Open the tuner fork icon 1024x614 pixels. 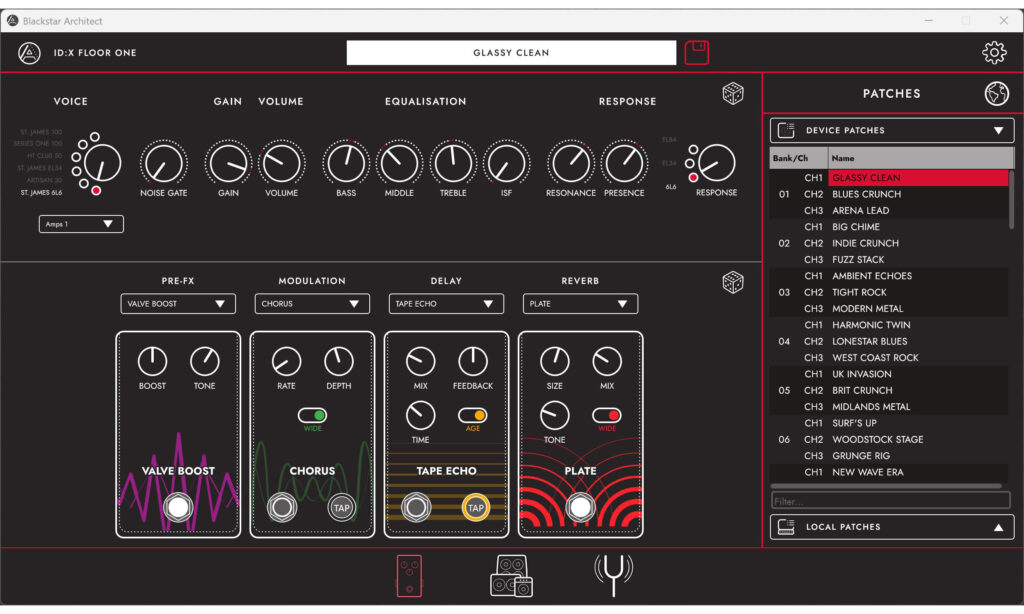[613, 575]
